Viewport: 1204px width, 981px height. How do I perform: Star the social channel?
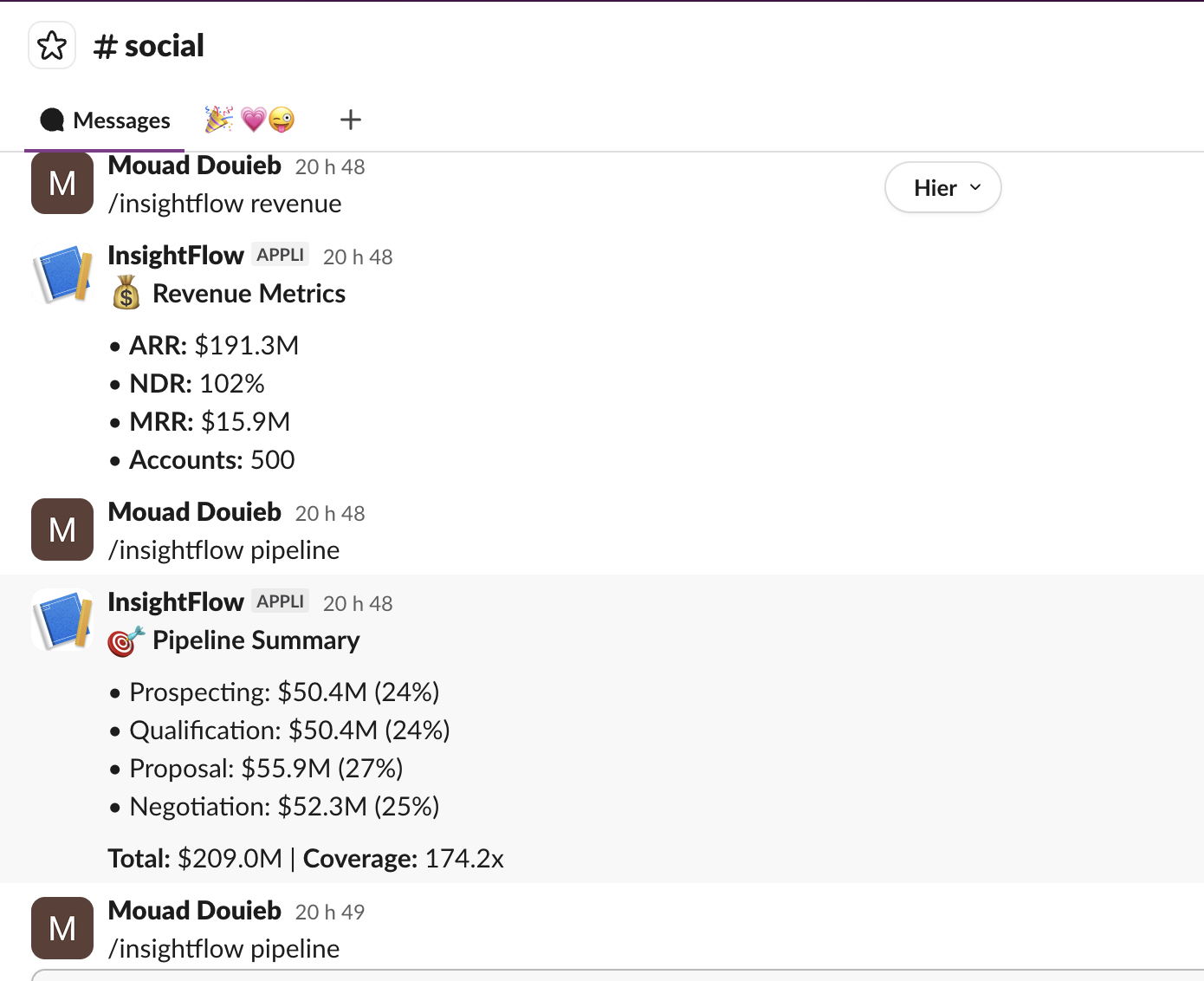(52, 45)
